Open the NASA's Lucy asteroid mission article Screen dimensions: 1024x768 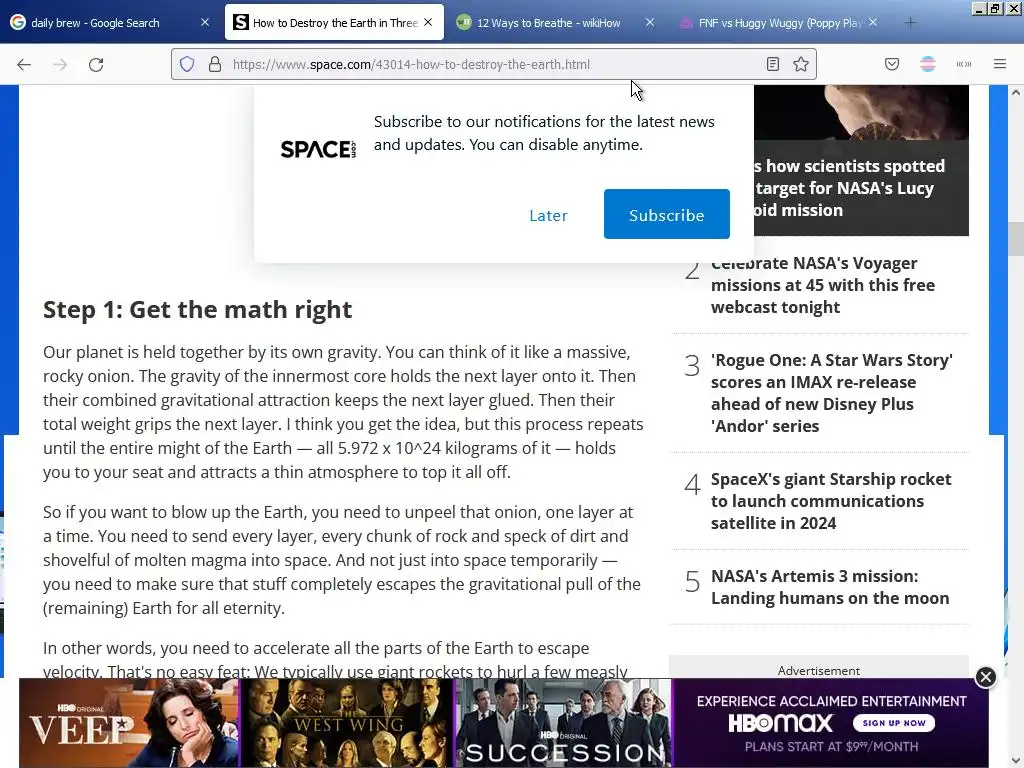[x=849, y=188]
